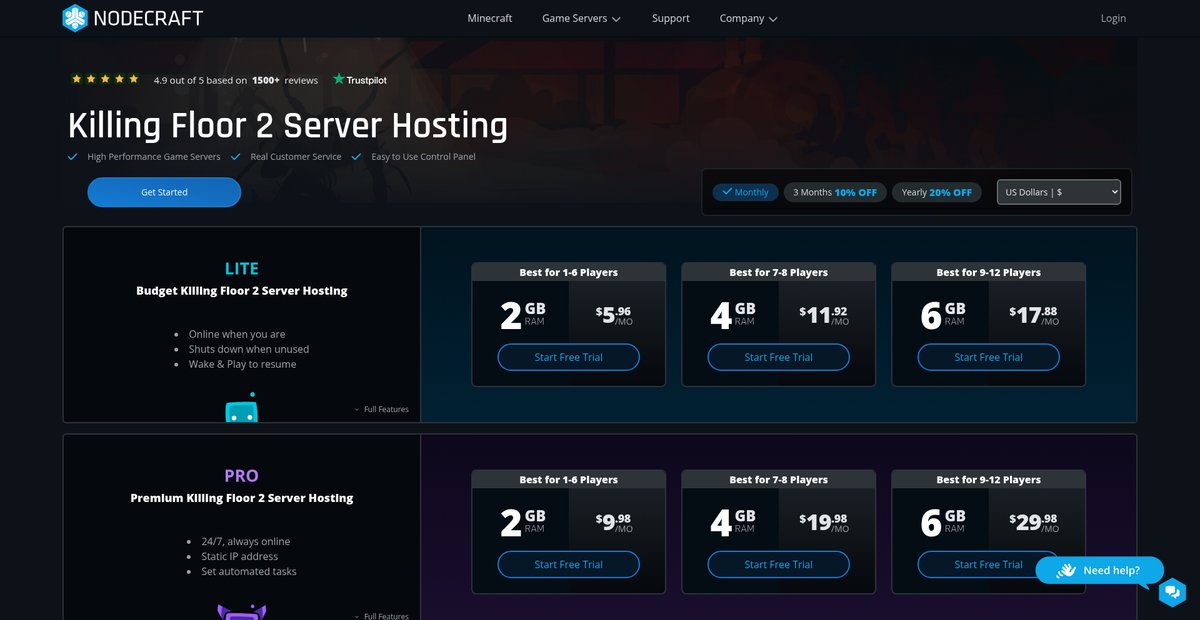Open the Minecraft nav item
Screen dimensions: 1200x620
pyautogui.click(x=490, y=18)
